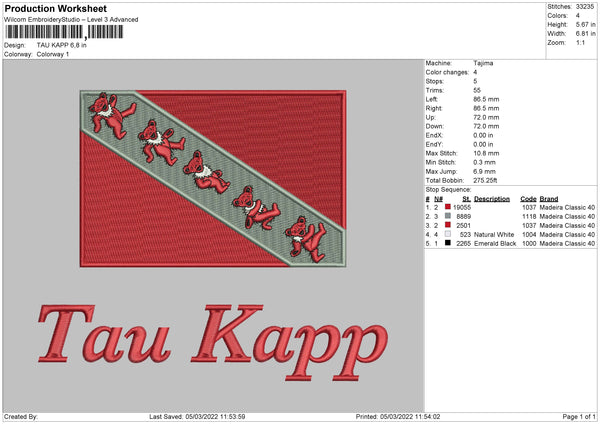Click the barcode under the worksheet title

pos(64,32)
